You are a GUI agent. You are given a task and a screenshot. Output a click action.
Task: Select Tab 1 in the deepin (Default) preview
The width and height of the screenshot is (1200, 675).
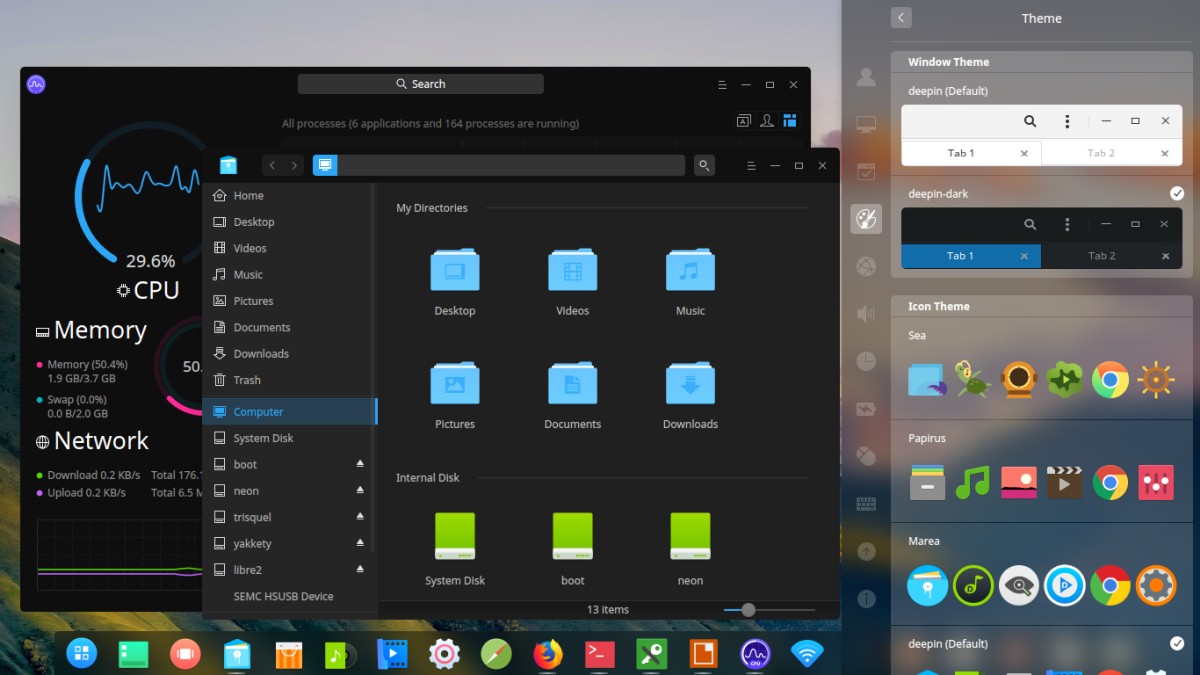click(963, 152)
